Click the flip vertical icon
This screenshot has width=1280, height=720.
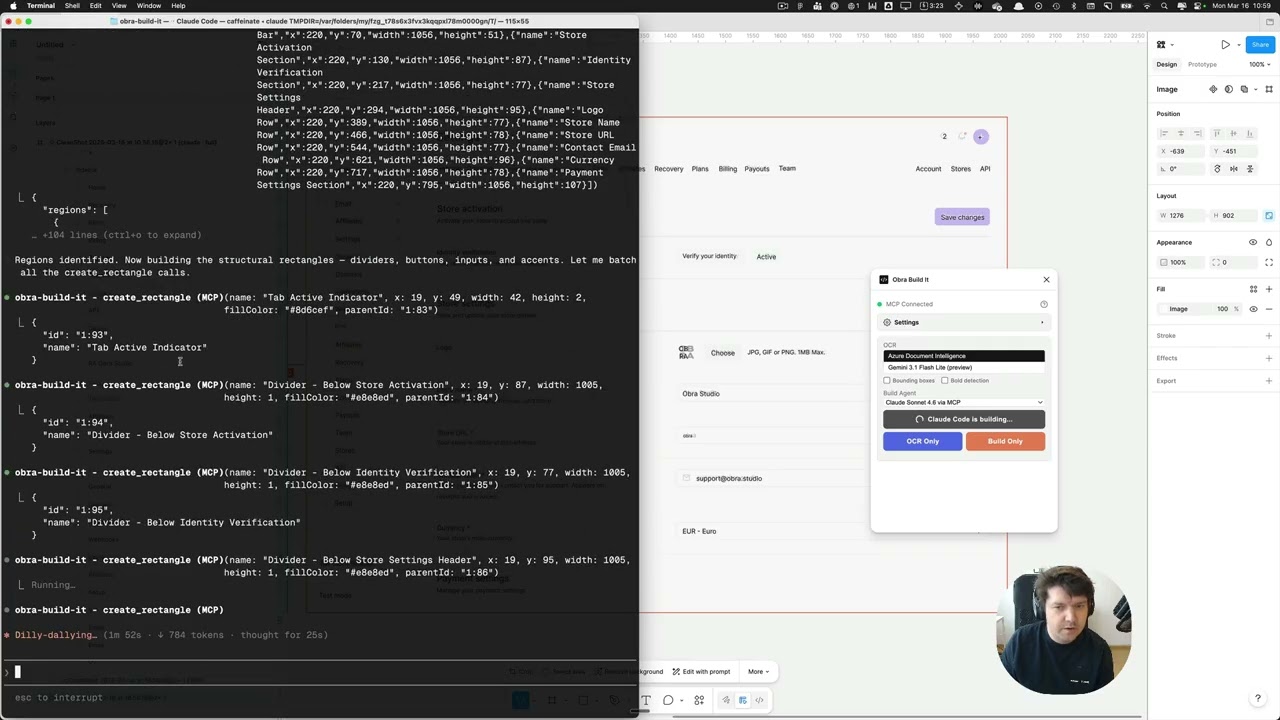1249,168
